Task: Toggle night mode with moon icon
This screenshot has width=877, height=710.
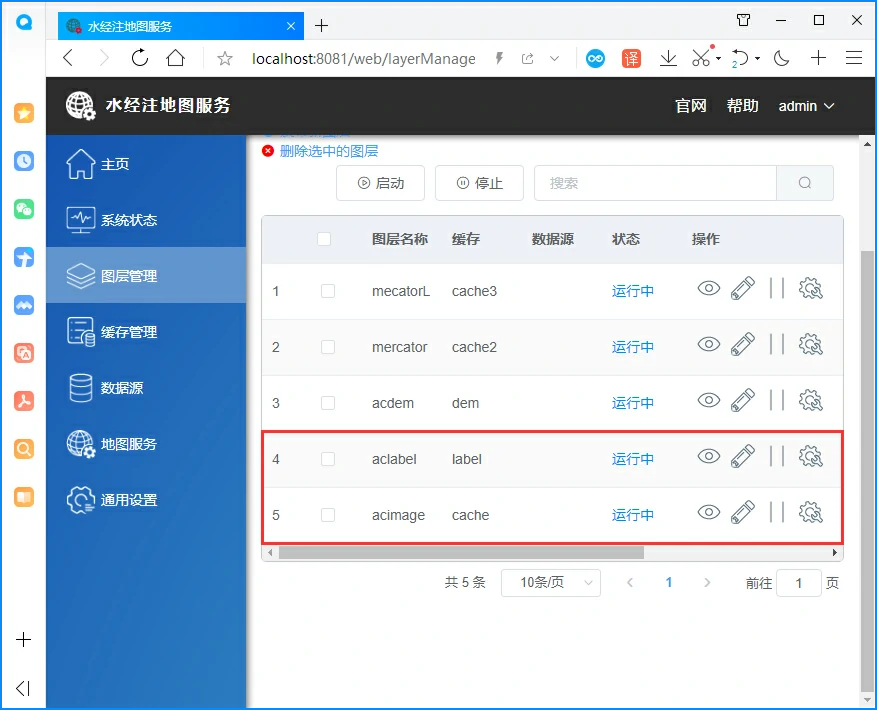Action: pos(781,58)
